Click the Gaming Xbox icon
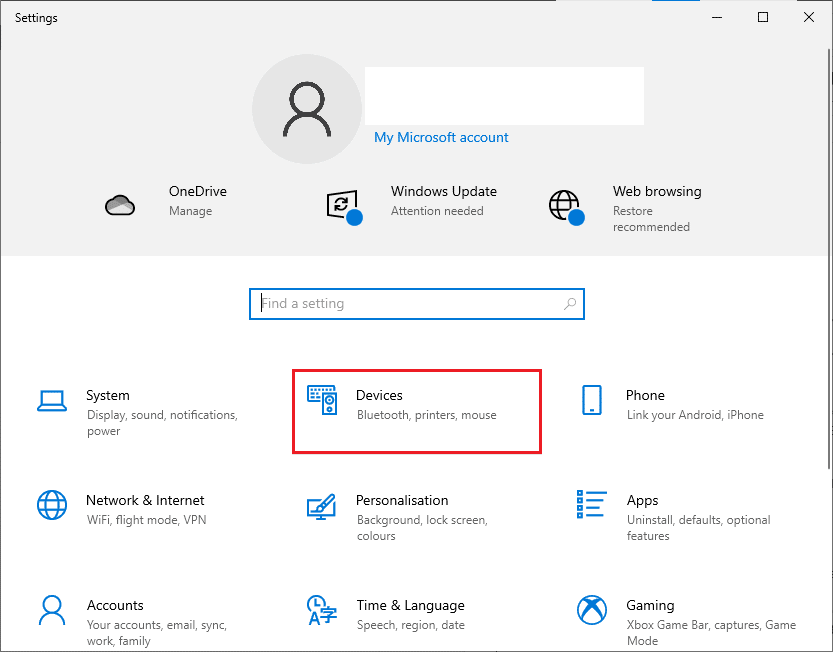 coord(592,610)
